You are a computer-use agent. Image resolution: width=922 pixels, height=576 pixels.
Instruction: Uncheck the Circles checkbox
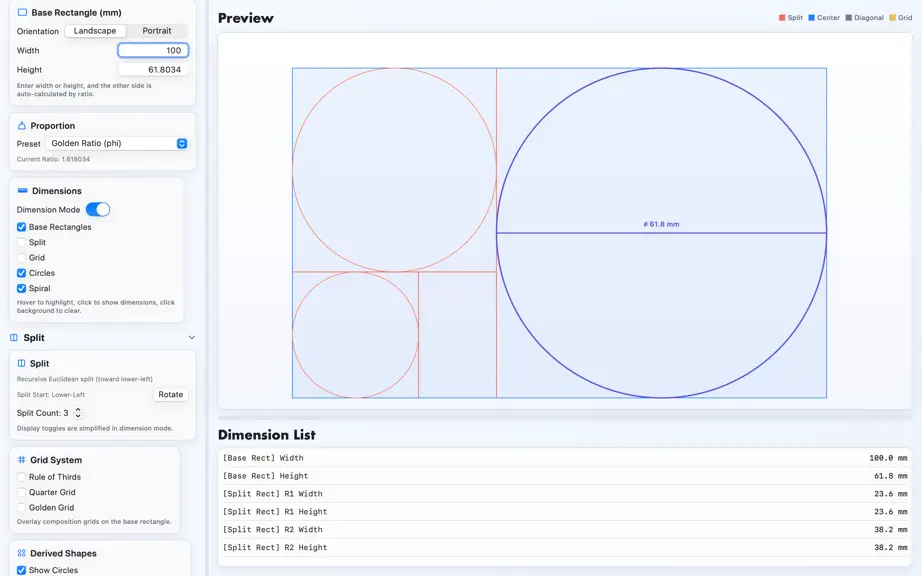pos(22,273)
